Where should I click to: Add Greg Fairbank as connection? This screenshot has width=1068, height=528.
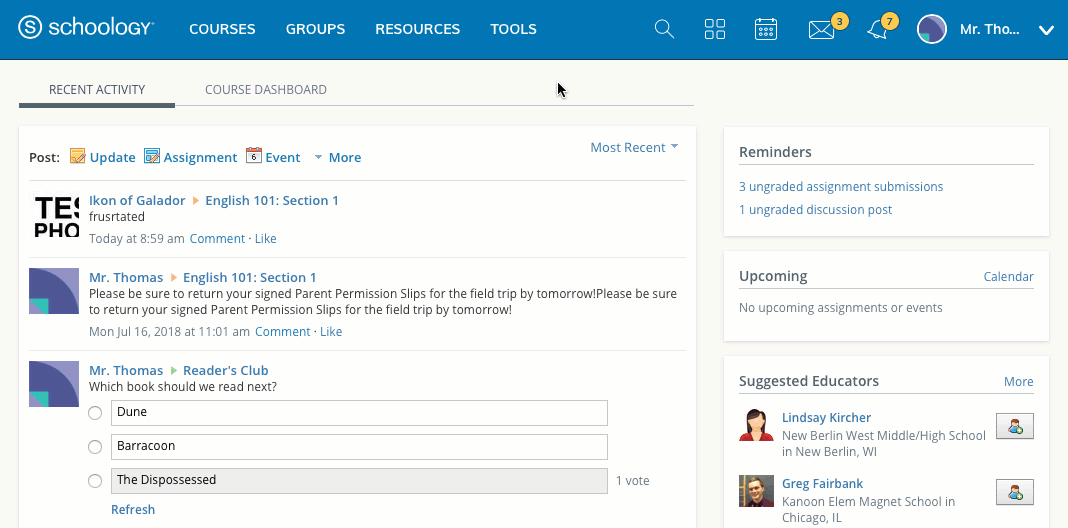[1015, 492]
